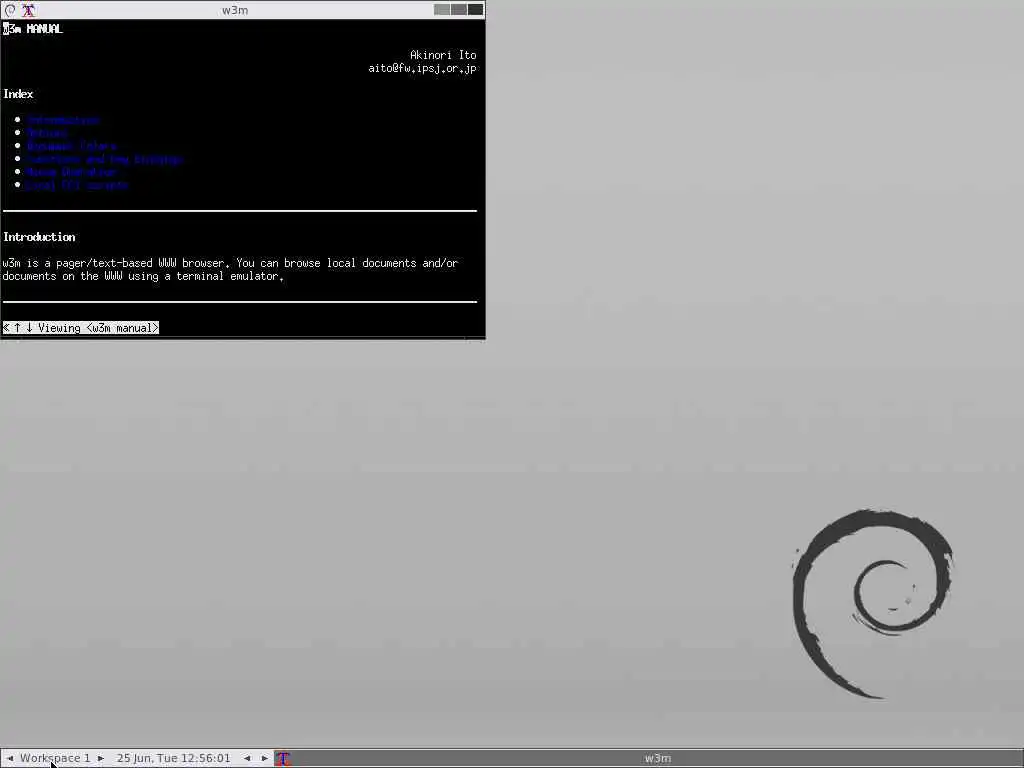Switch to the next workspace using right arrow
This screenshot has width=1024, height=768.
coord(101,758)
